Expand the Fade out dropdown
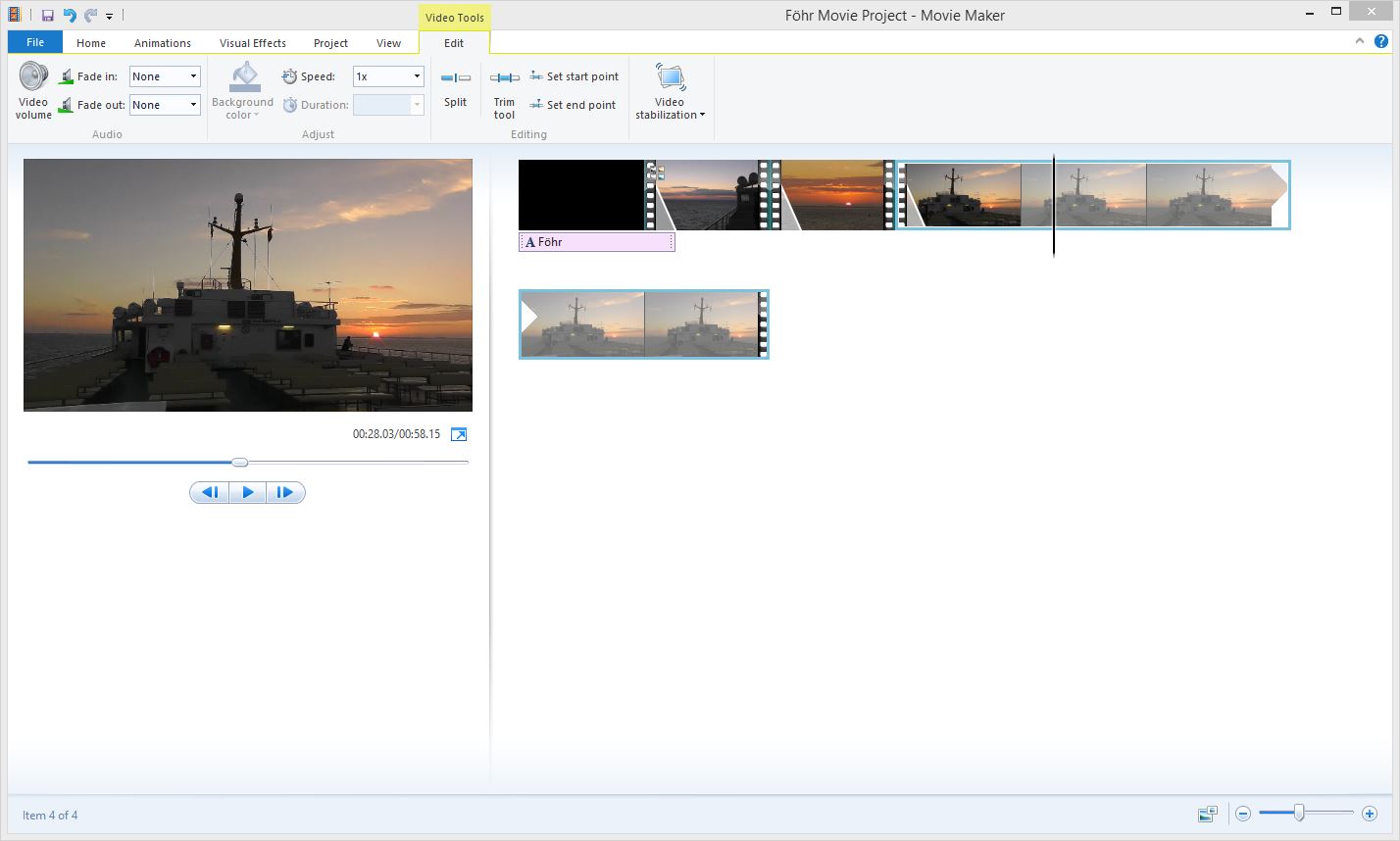The height and width of the screenshot is (841, 1400). tap(193, 105)
